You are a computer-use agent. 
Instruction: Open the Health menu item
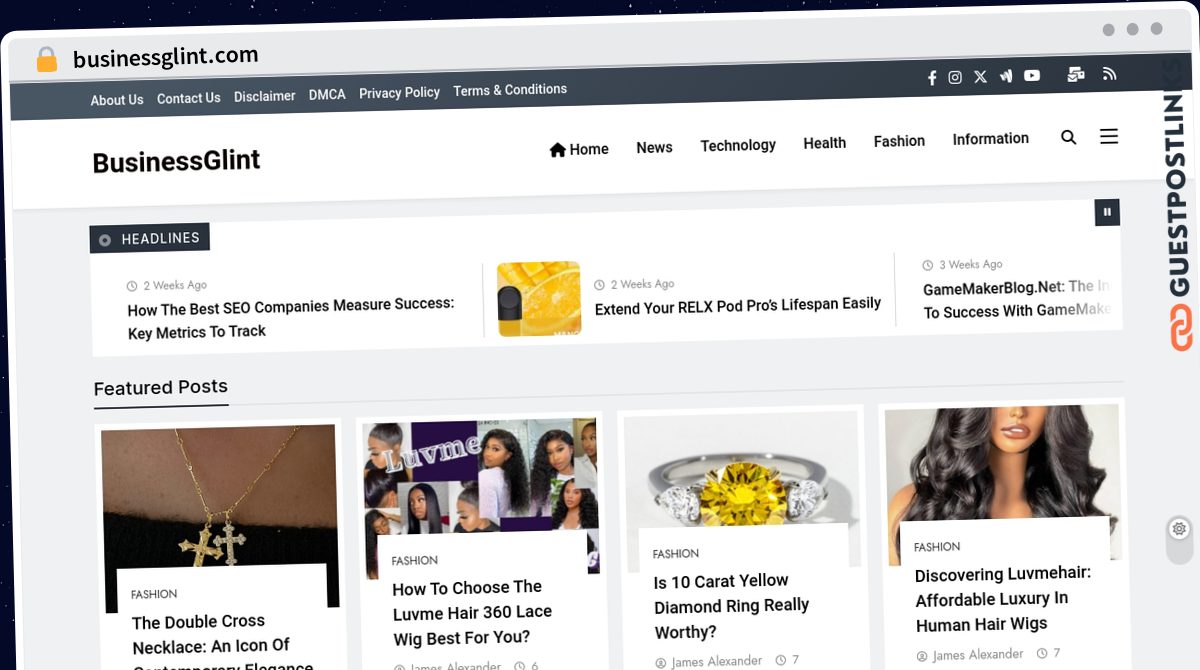(825, 143)
